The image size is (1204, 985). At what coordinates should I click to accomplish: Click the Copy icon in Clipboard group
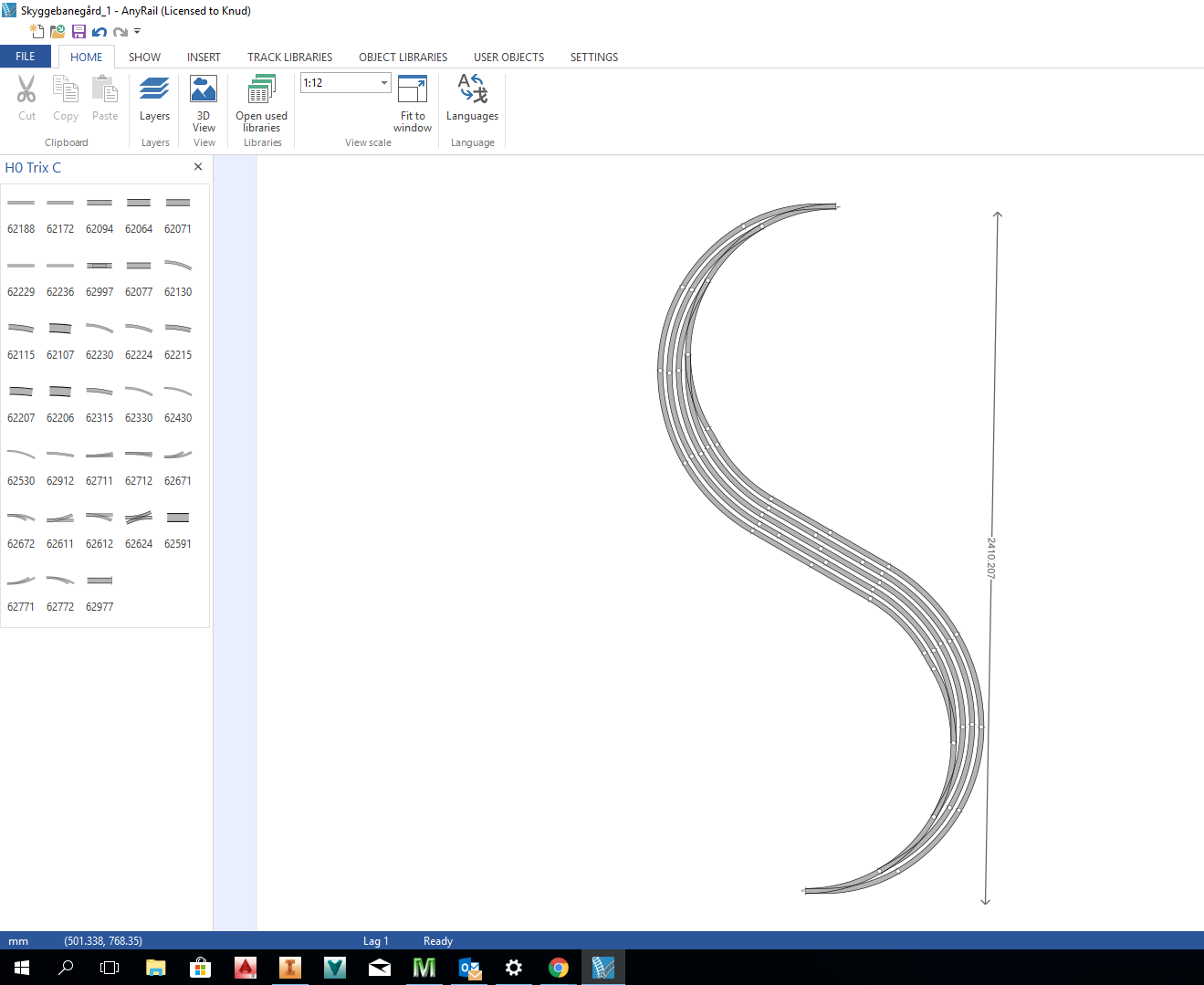point(65,89)
